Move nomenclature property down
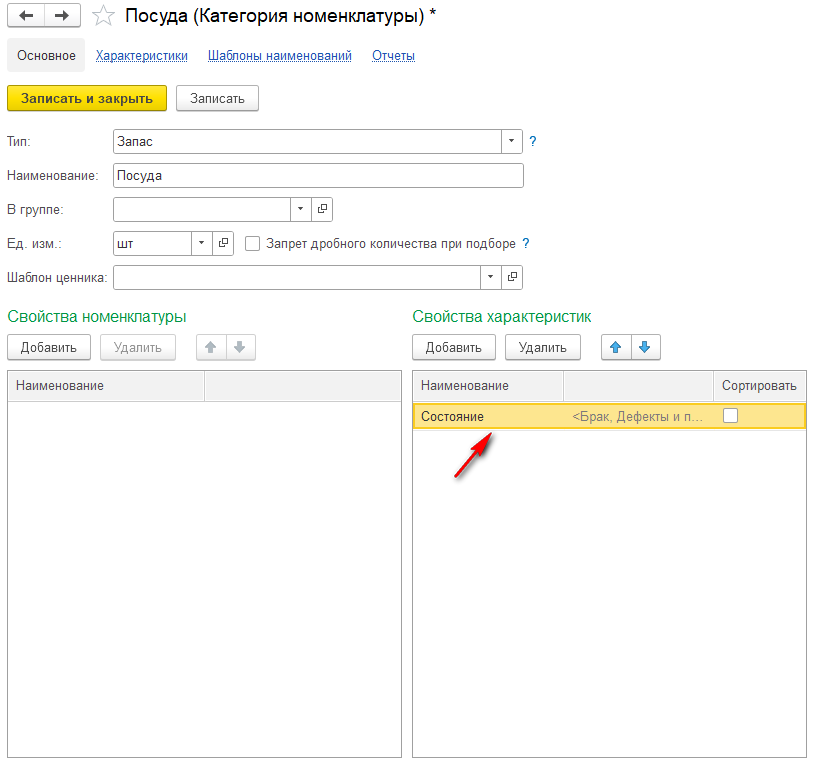Image resolution: width=835 pixels, height=763 pixels. click(240, 347)
